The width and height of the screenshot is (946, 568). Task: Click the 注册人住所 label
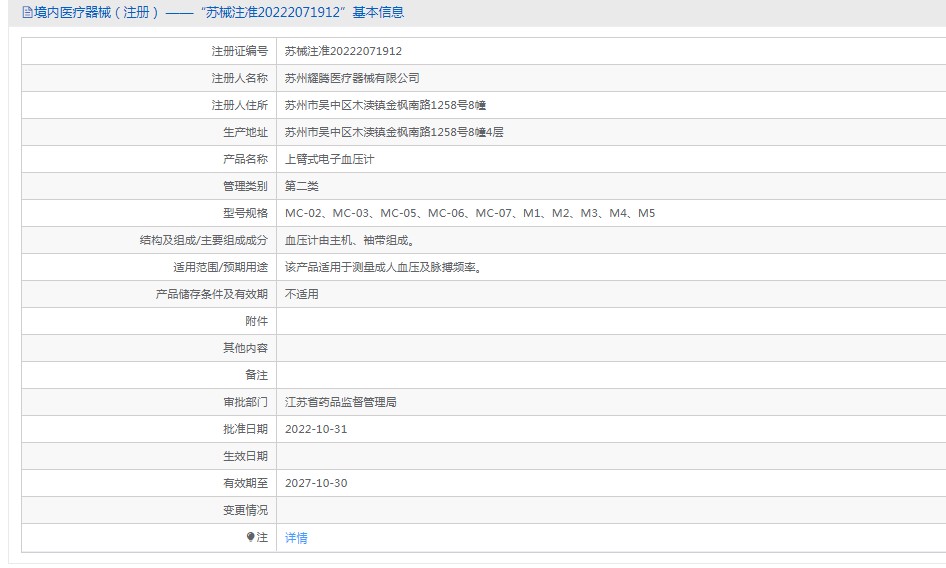(240, 105)
